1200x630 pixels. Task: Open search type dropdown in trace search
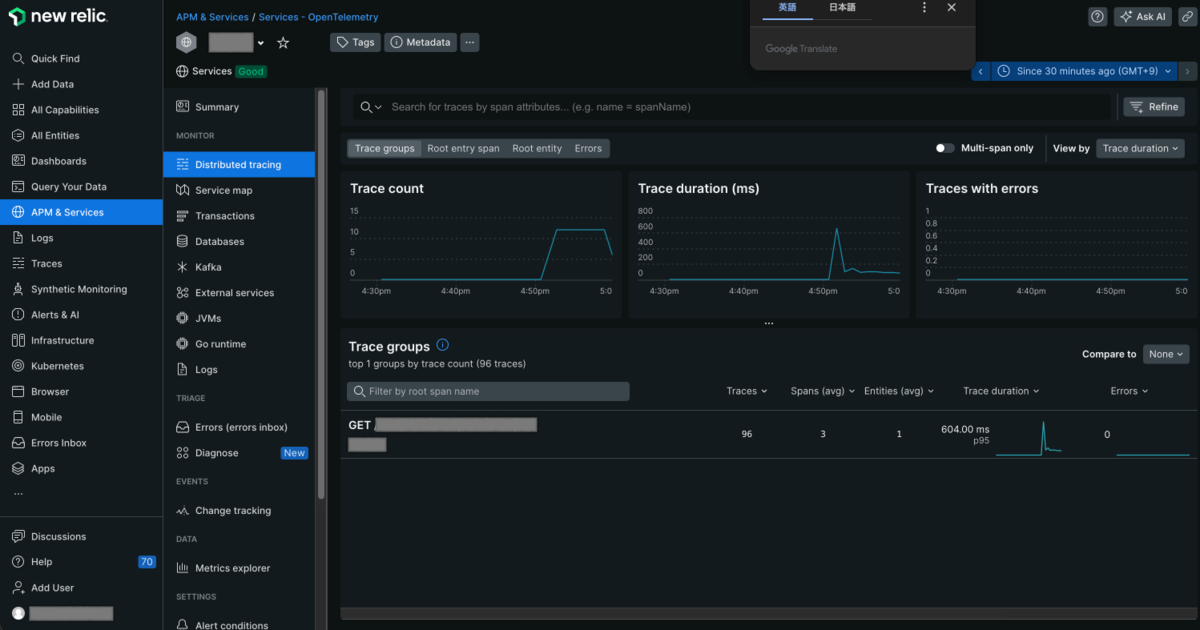371,107
